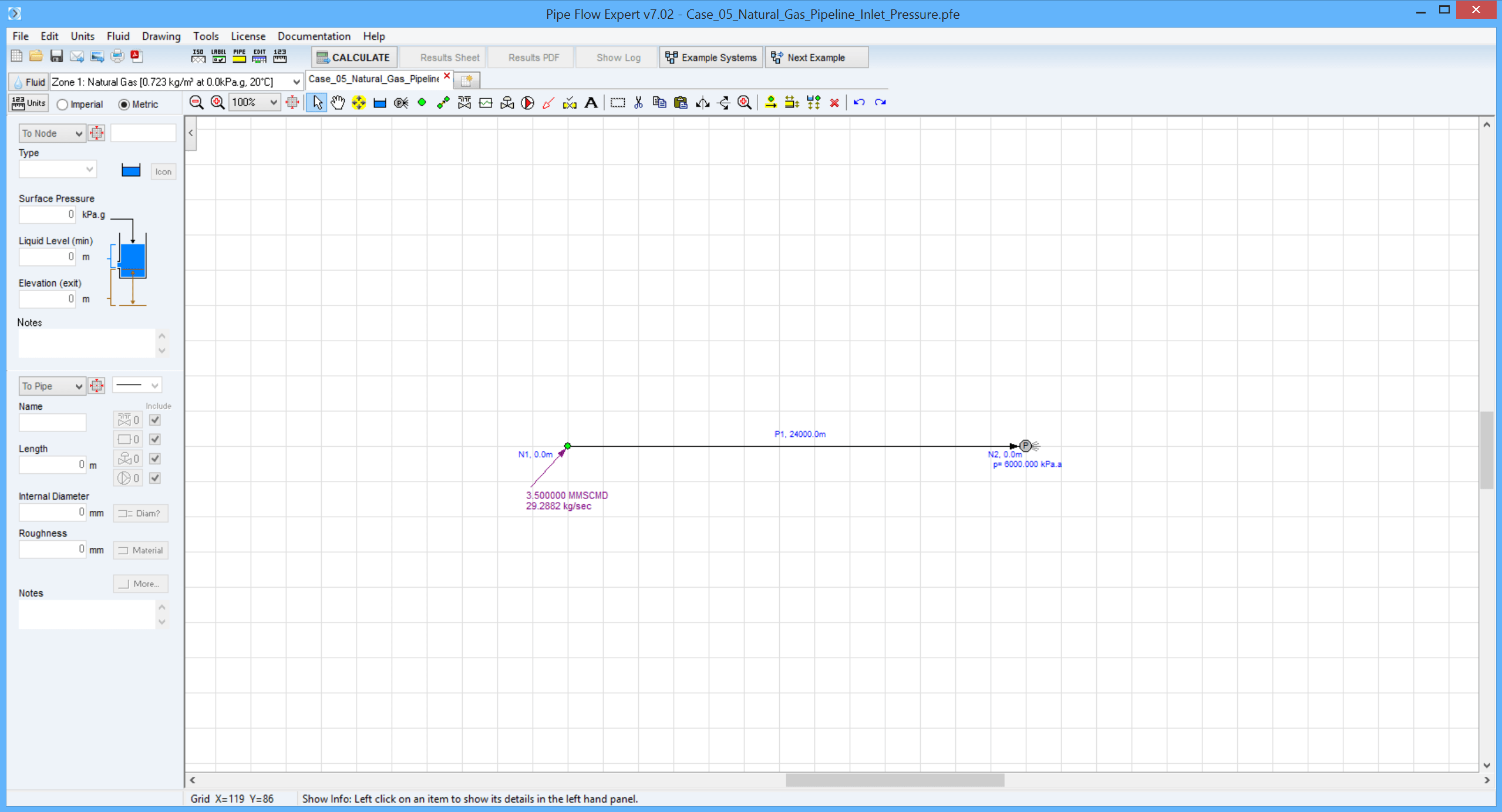This screenshot has height=812, width=1502.
Task: Open the To Pipe dropdown
Action: coord(52,386)
